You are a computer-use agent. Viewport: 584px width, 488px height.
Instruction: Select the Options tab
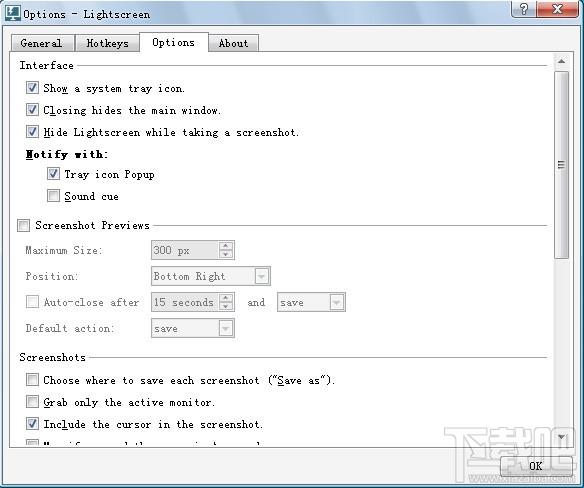coord(174,42)
